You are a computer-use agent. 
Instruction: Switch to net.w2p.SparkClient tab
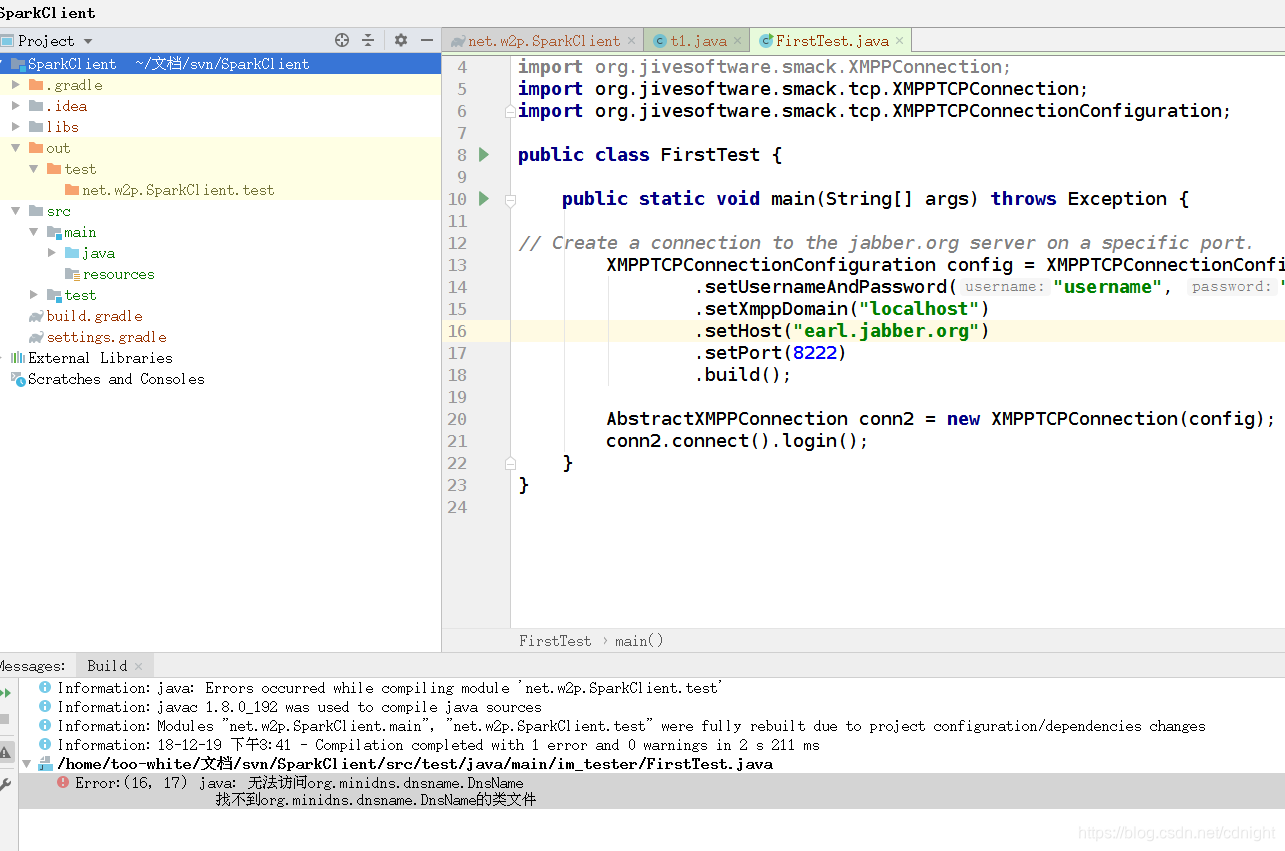(544, 41)
